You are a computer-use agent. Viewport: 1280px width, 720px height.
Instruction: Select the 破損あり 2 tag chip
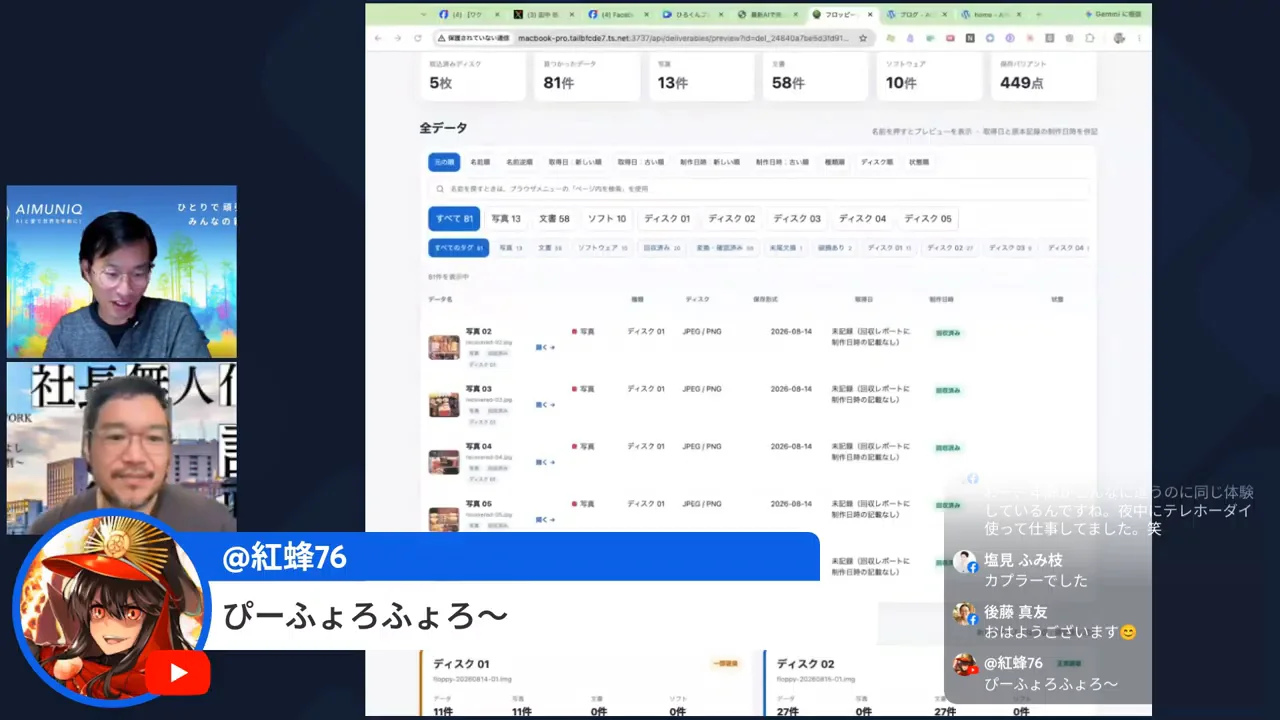(835, 247)
